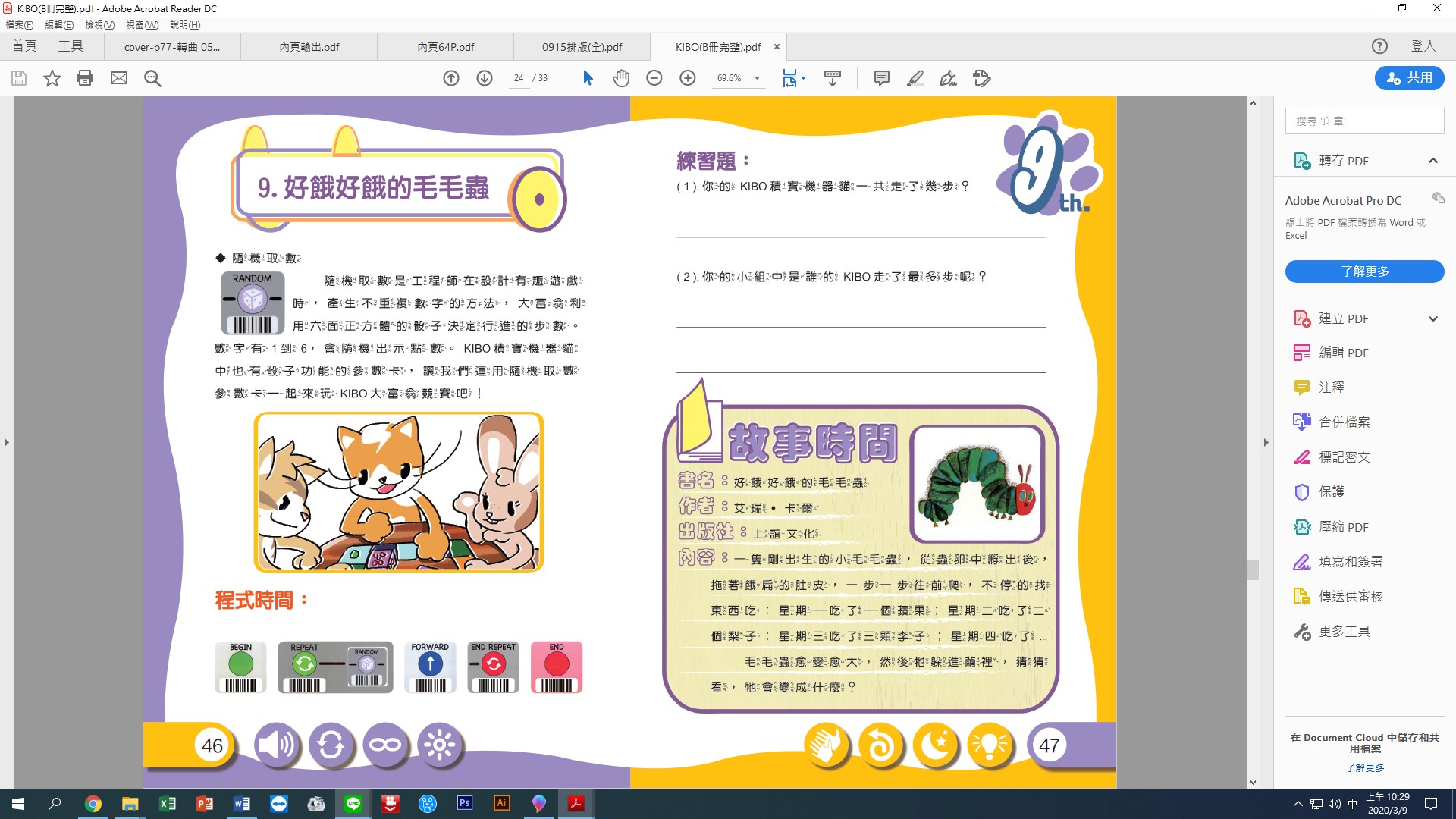Open the fit page options icon
The width and height of the screenshot is (1456, 819).
pyautogui.click(x=793, y=78)
